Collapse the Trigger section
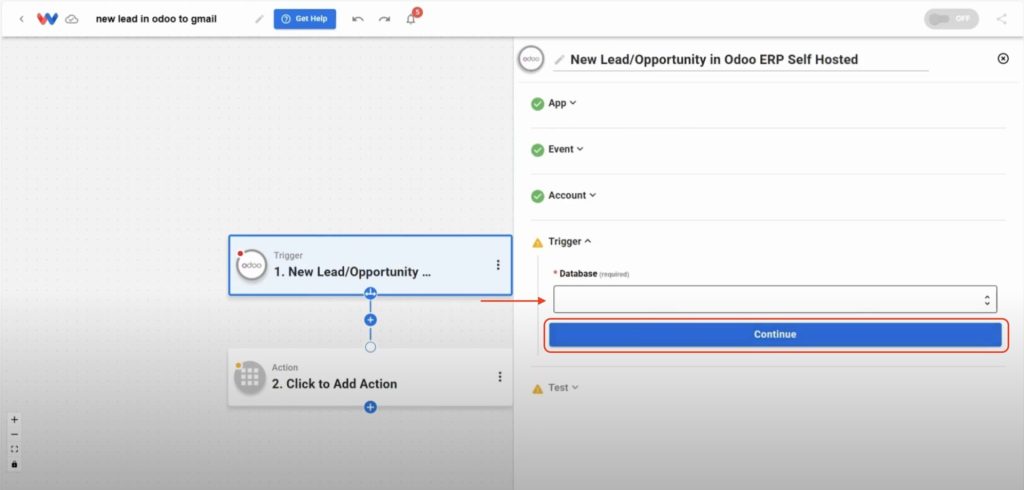Viewport: 1024px width, 490px height. coord(569,241)
